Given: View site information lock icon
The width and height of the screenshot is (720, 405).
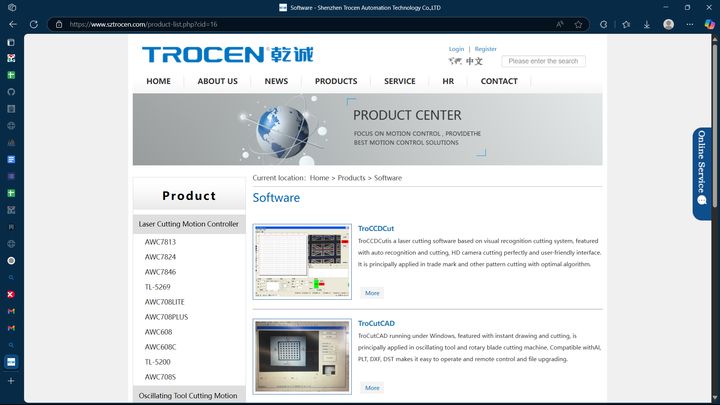Looking at the screenshot, I should point(59,24).
